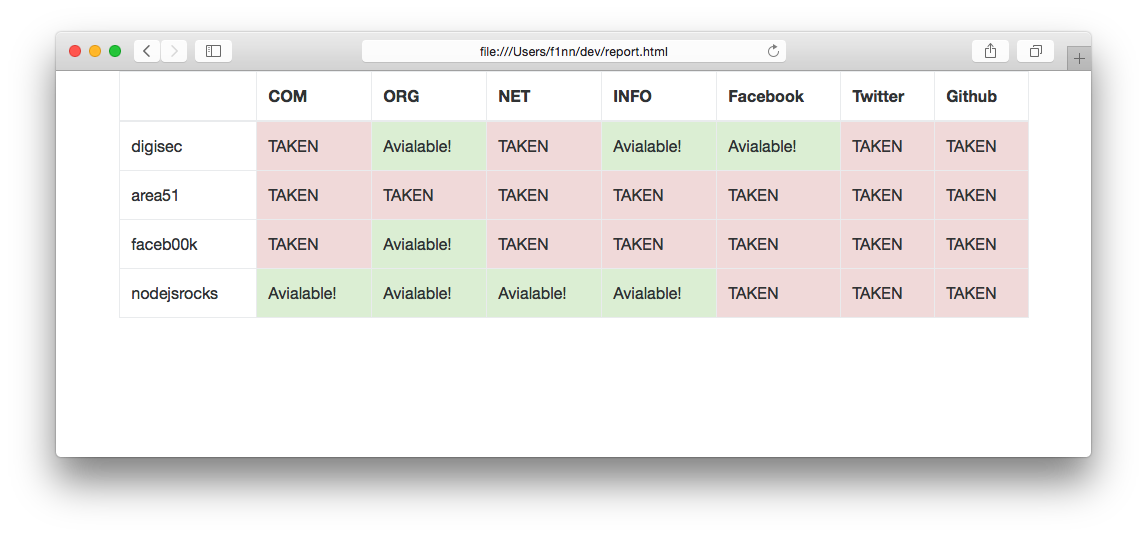Click faceb00k Twitter cell marked TAKEN
The height and width of the screenshot is (537, 1147).
click(887, 244)
